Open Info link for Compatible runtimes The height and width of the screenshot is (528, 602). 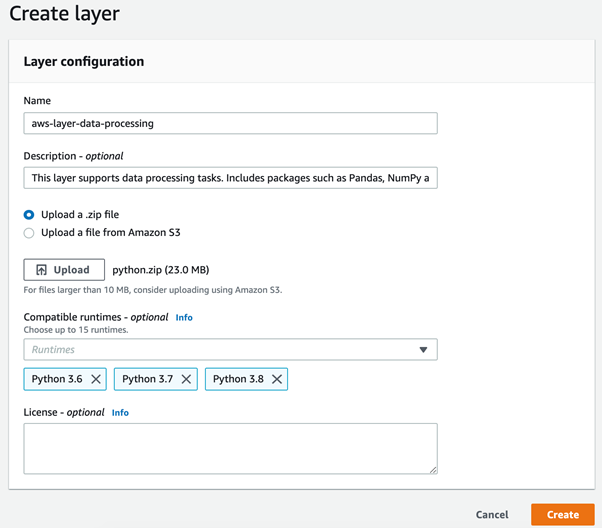pos(184,318)
